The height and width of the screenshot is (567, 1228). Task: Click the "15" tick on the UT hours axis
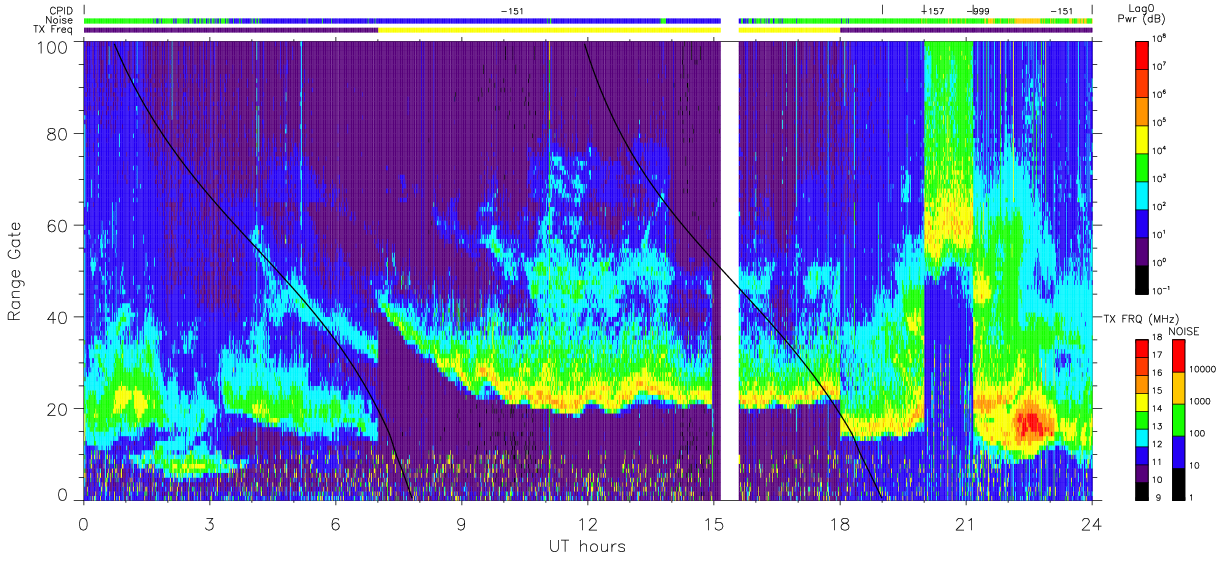714,523
